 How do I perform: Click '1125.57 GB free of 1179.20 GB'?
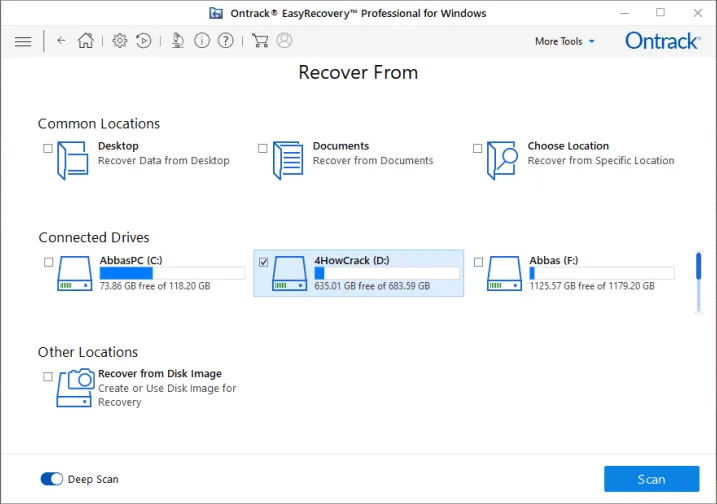(592, 286)
